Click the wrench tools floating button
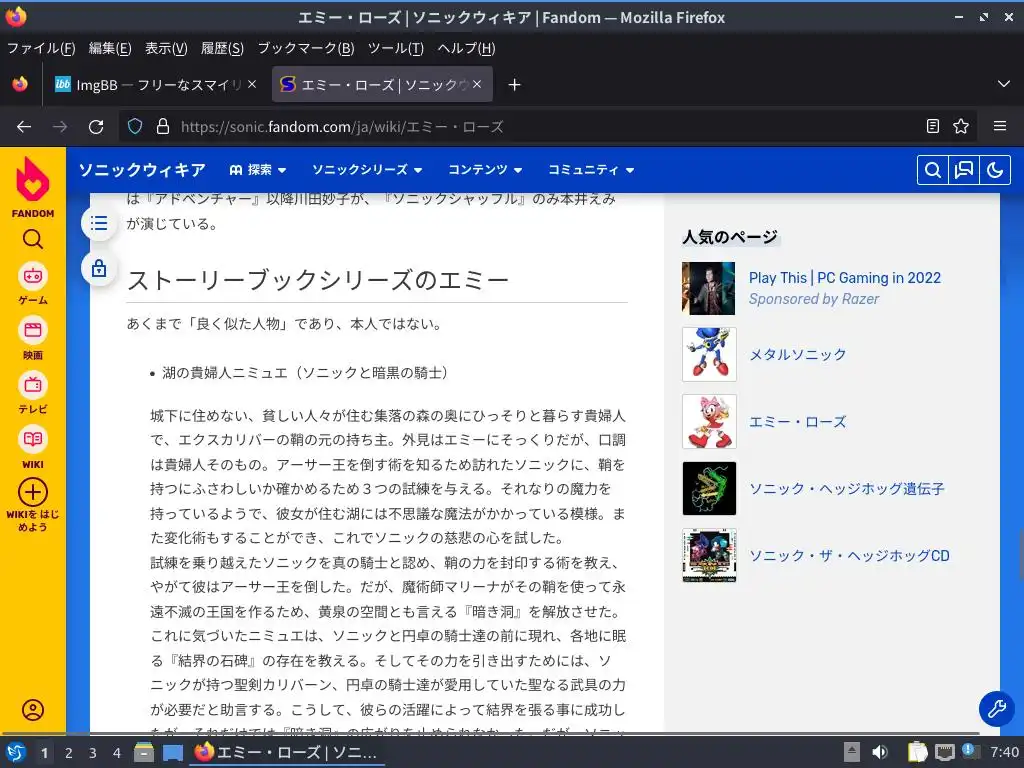The image size is (1024, 768). [997, 708]
